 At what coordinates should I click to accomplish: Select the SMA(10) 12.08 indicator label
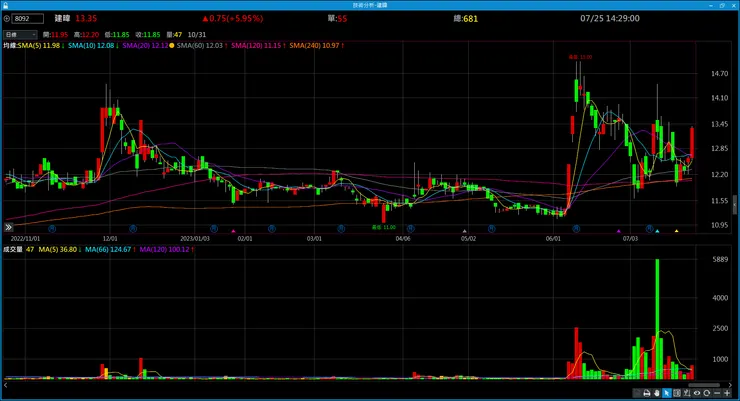(93, 45)
